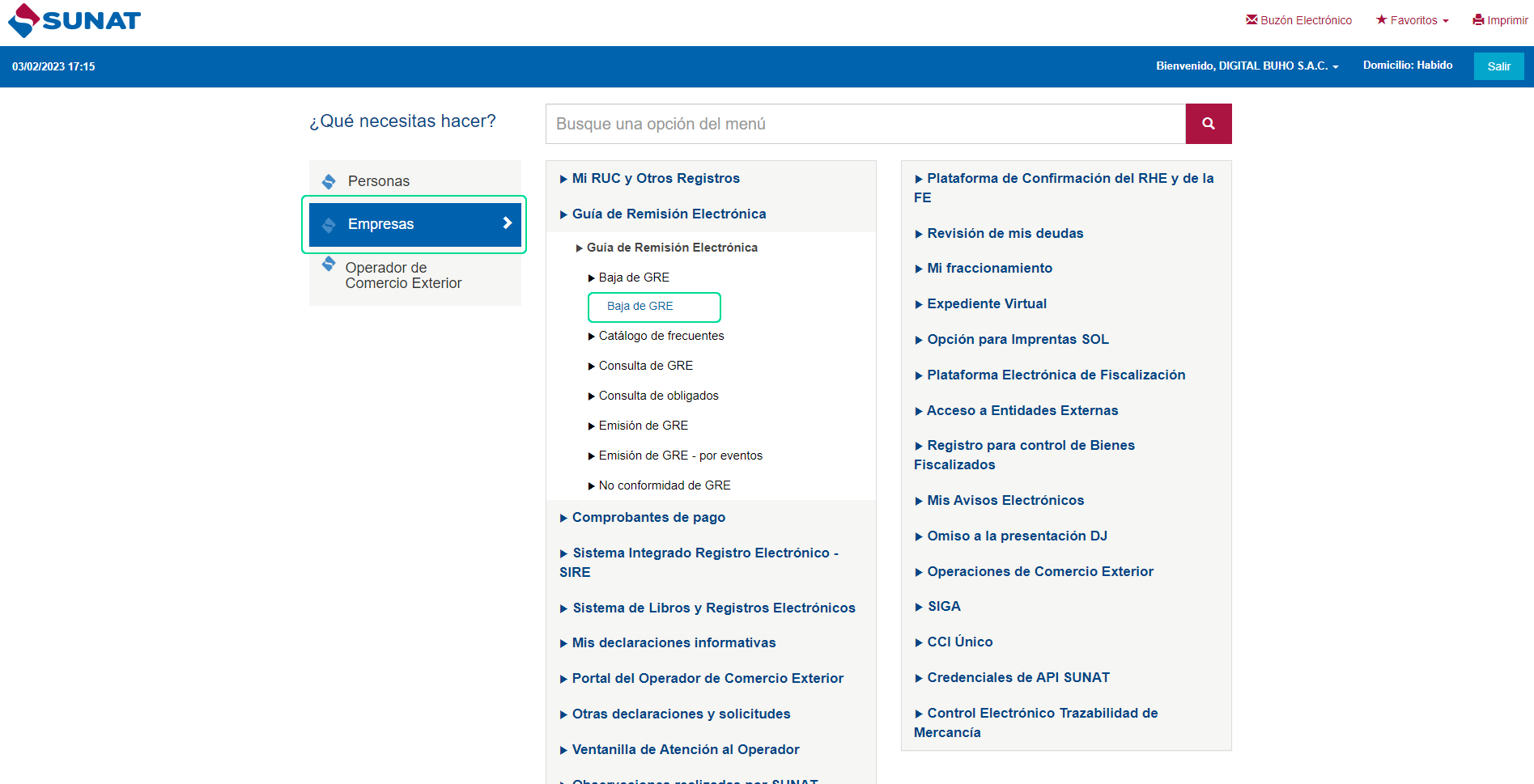Click the Imprimir printer icon
The height and width of the screenshot is (784, 1534).
pyautogui.click(x=1478, y=20)
